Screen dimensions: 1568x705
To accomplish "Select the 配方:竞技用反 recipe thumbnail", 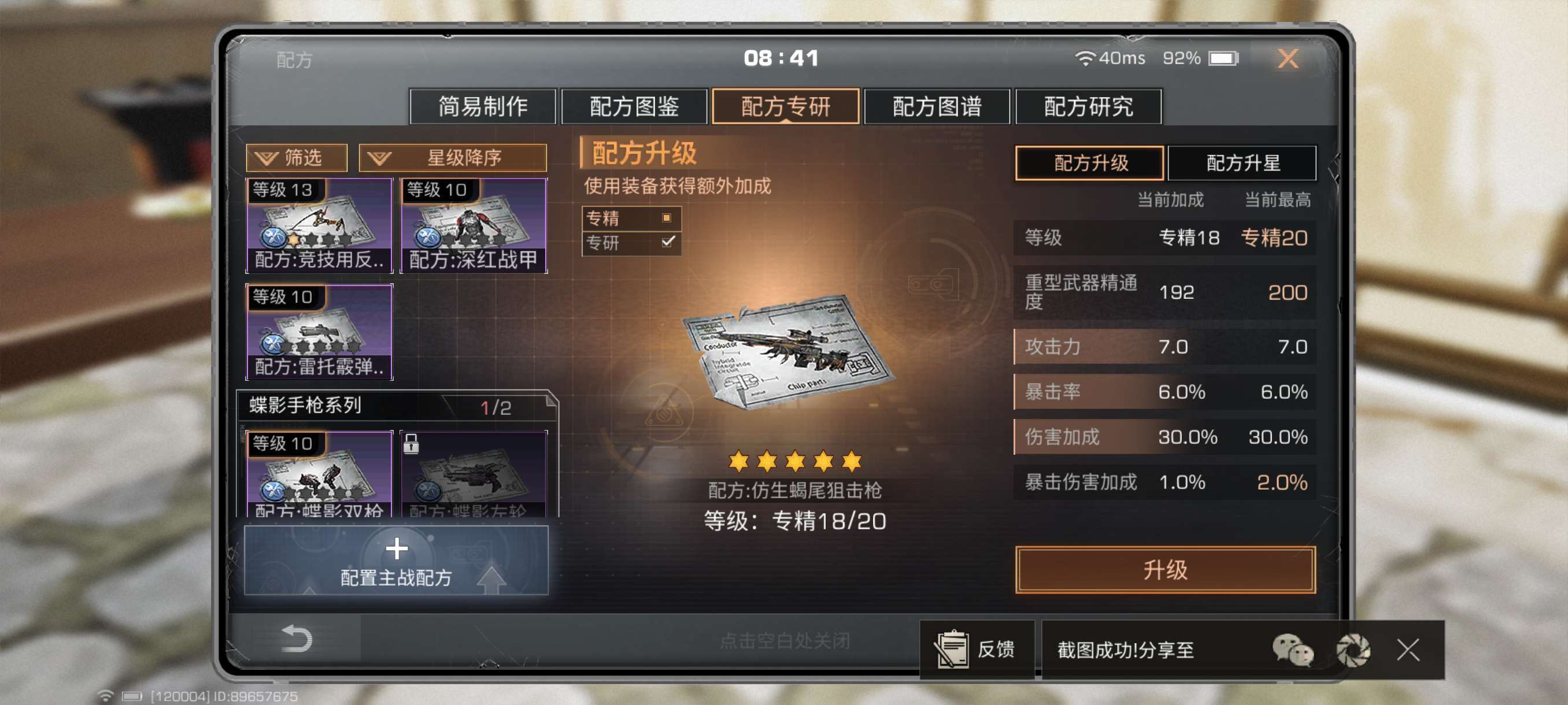I will [x=319, y=224].
